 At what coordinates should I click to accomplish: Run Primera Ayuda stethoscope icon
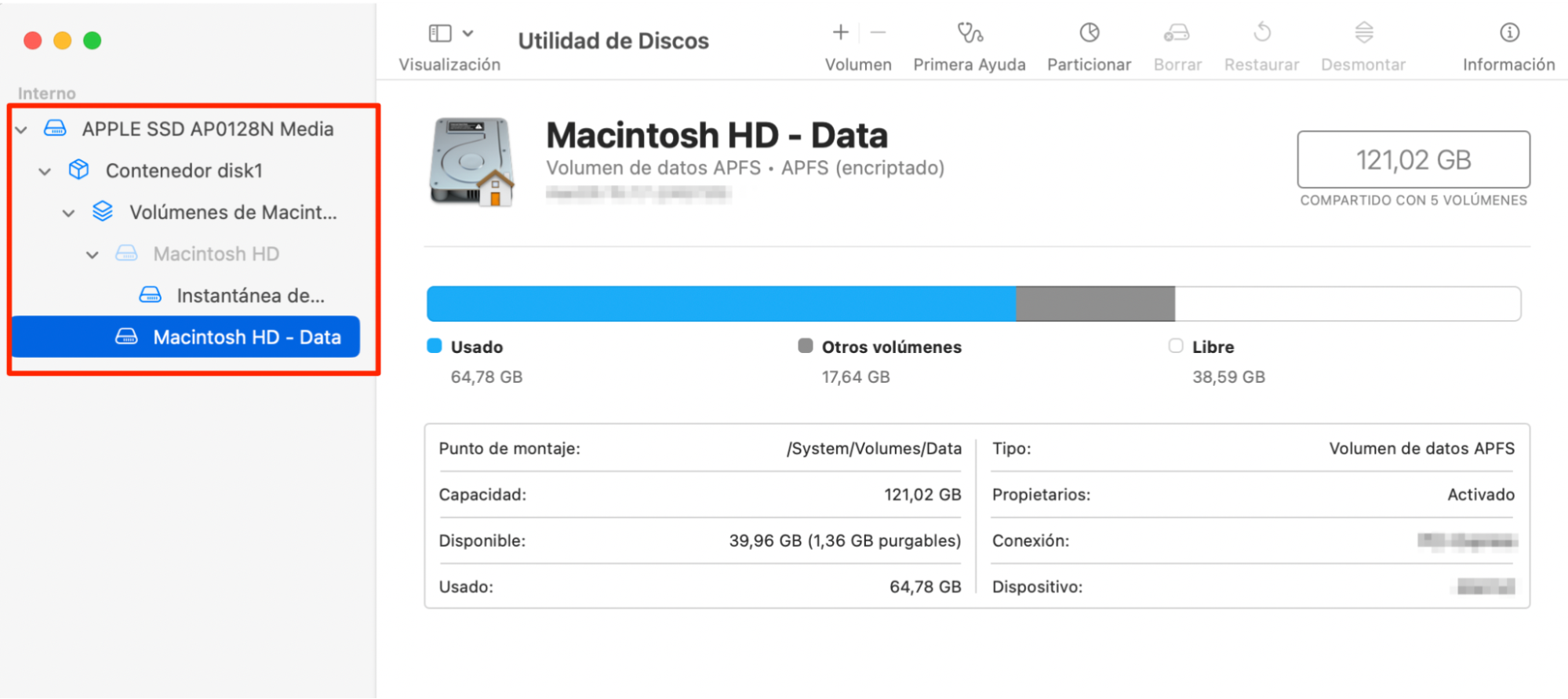(970, 32)
